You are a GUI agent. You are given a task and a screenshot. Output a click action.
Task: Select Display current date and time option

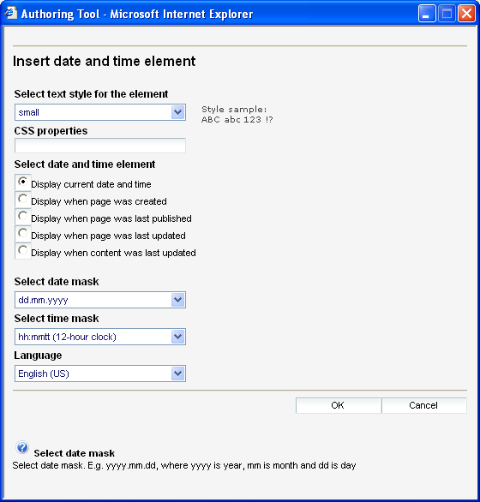coord(23,182)
